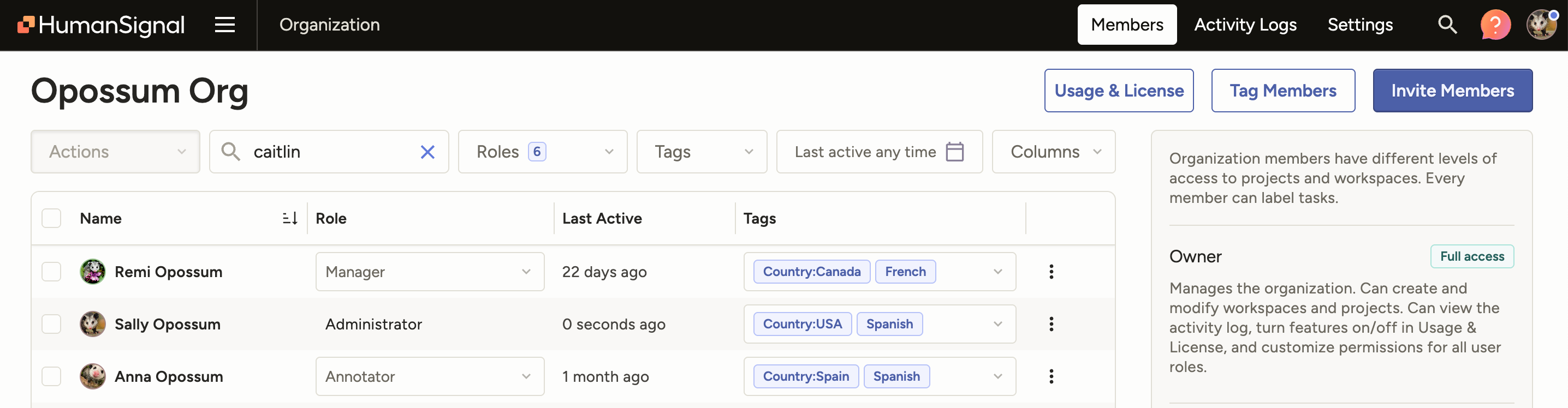This screenshot has width=1568, height=408.
Task: Click the top bar search magnifier icon
Action: 1447,25
